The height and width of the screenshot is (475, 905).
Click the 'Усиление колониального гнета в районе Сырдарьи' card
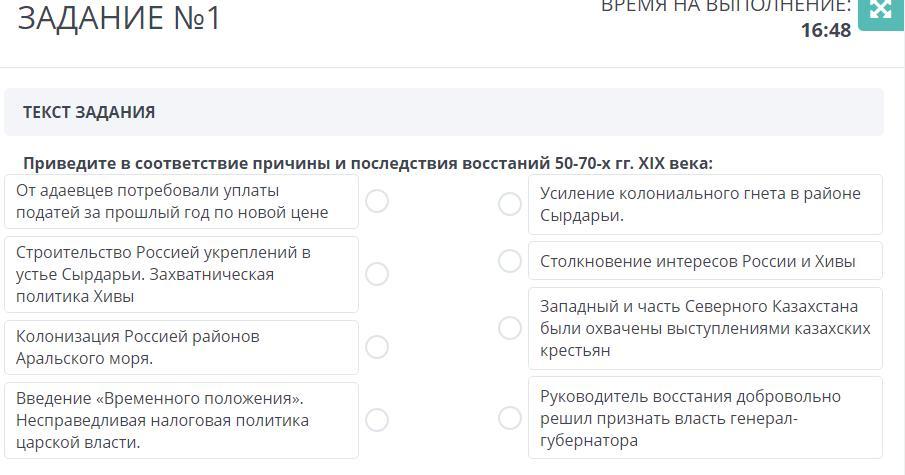705,204
